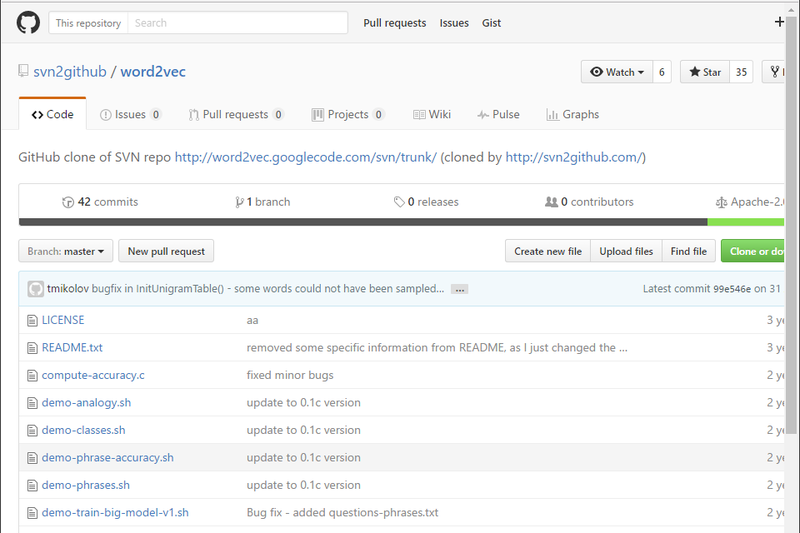
Task: Open the Clone or download dropdown
Action: [753, 251]
